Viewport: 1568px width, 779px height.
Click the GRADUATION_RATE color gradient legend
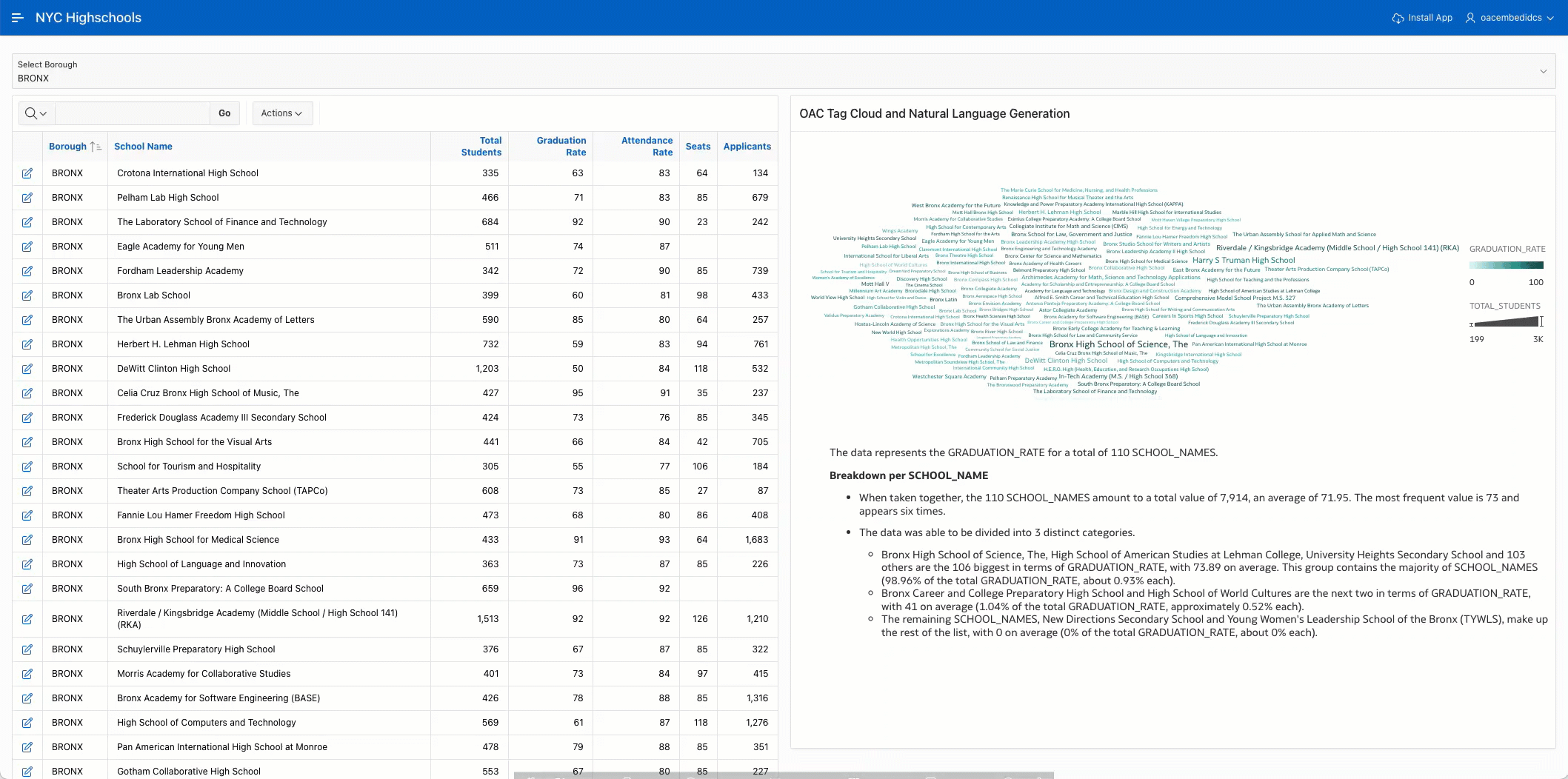(x=1507, y=265)
